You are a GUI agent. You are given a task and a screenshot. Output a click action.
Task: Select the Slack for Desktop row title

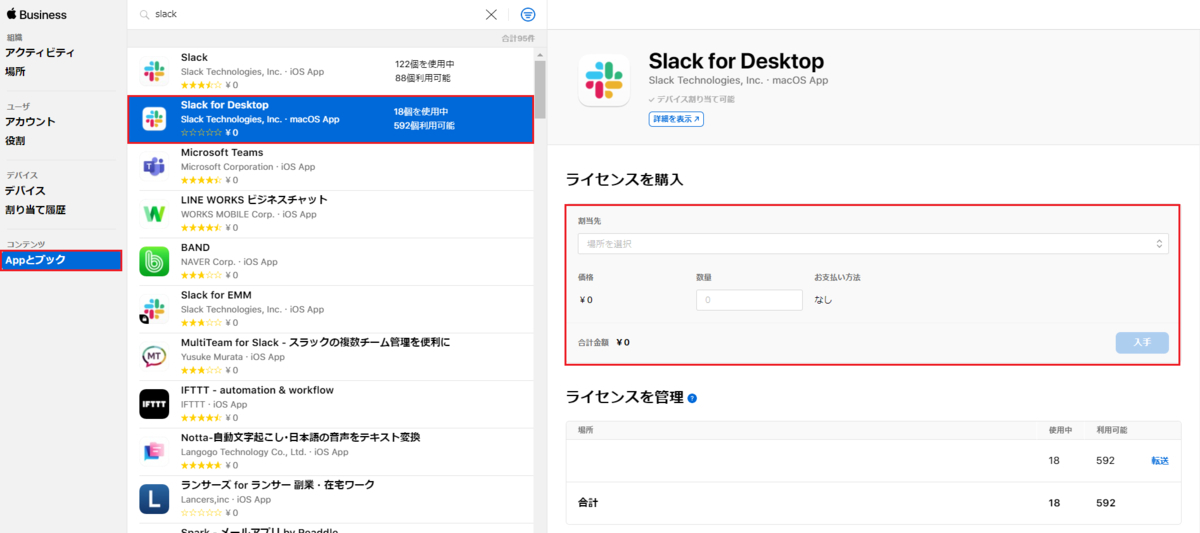point(225,105)
